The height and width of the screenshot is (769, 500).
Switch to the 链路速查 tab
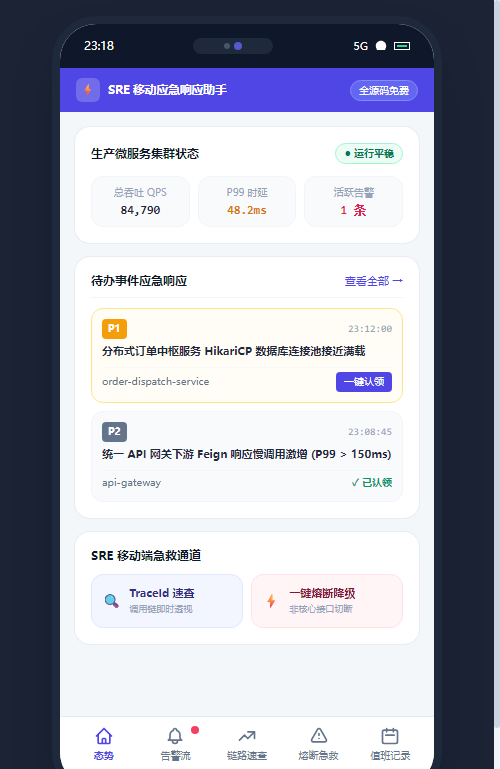click(x=247, y=743)
